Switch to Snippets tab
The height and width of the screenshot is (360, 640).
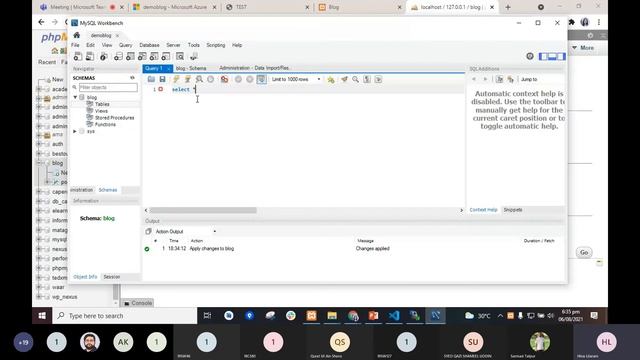(x=513, y=210)
